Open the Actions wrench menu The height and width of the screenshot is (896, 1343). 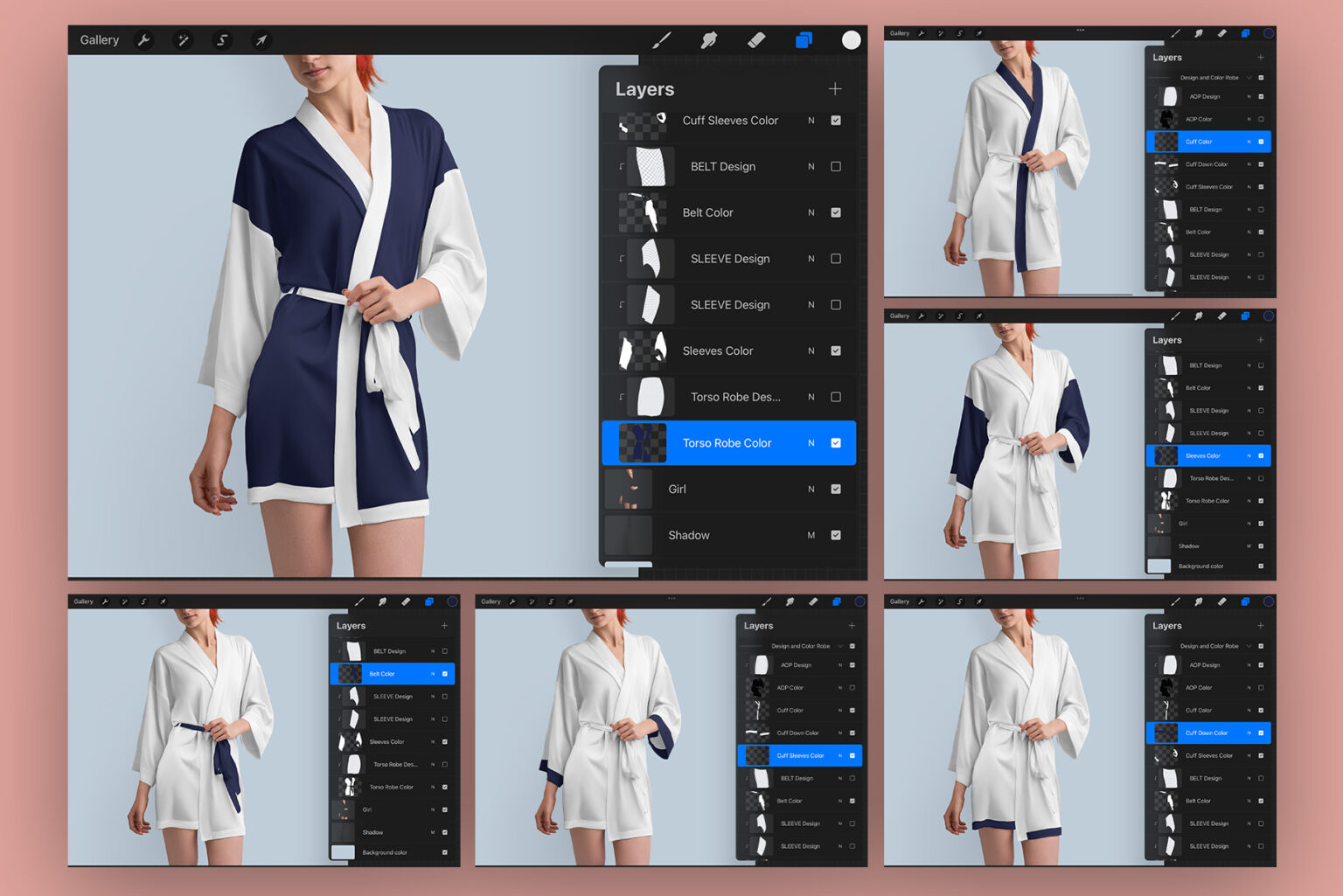(144, 39)
